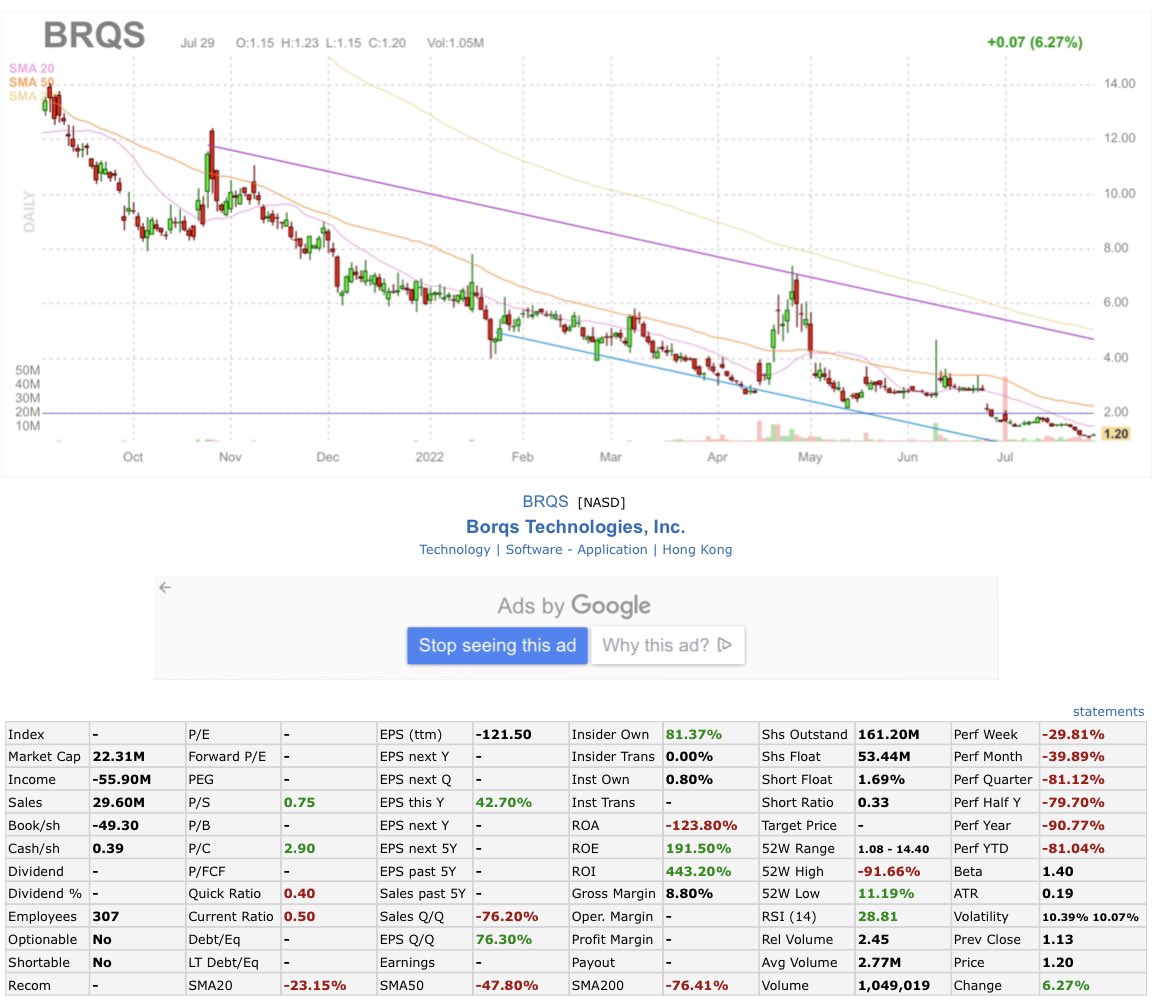The height and width of the screenshot is (1008, 1170).
Task: Click the Insider Own value 81.37%
Action: 694,735
